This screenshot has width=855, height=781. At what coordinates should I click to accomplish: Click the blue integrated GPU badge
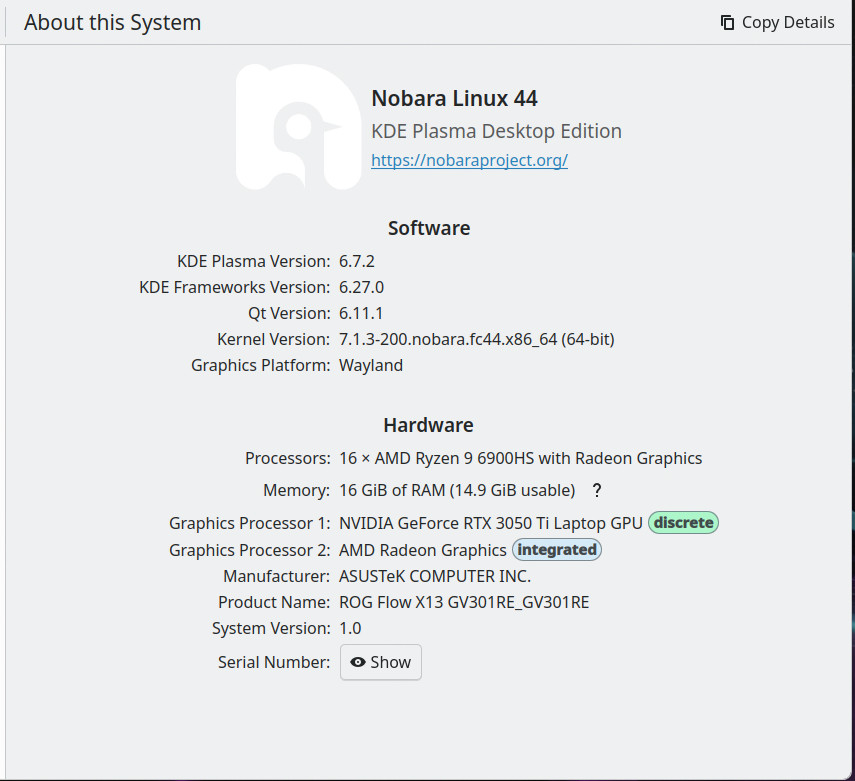coord(557,550)
